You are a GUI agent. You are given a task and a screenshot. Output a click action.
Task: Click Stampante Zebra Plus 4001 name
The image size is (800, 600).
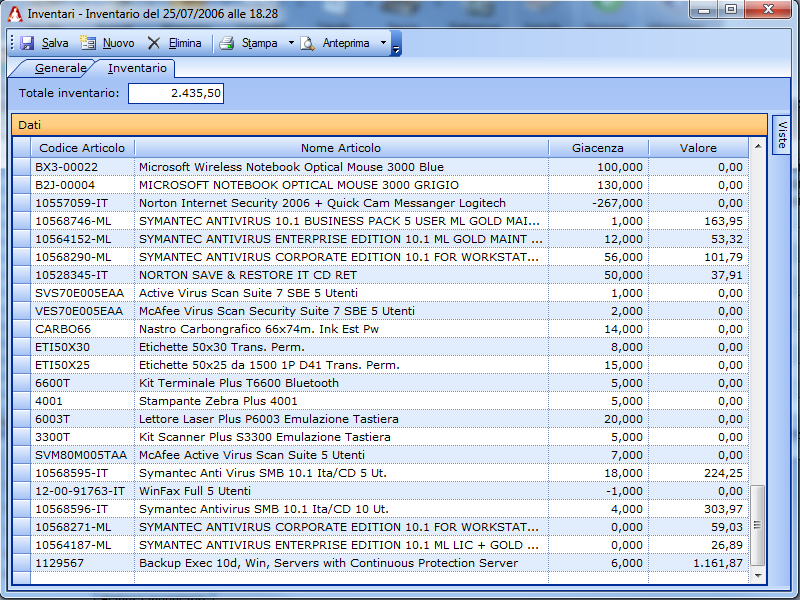(x=218, y=401)
